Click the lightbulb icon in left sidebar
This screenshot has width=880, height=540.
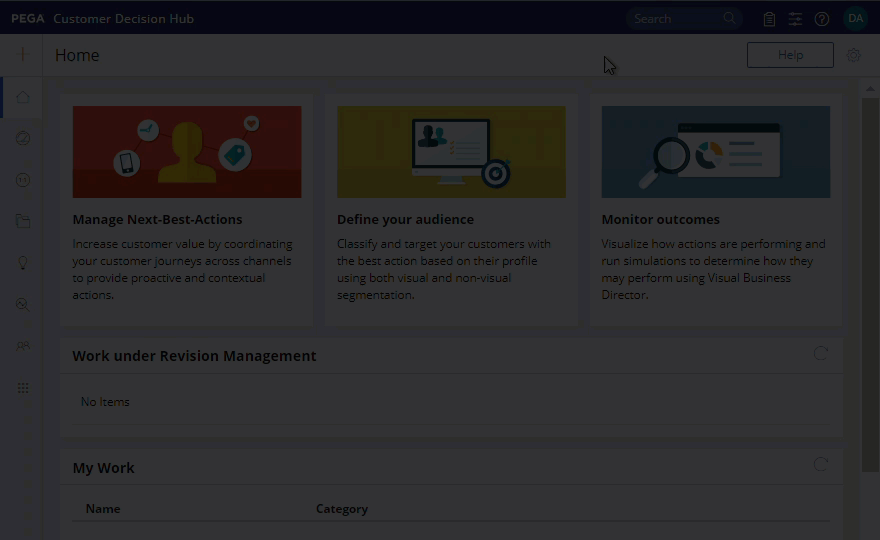pyautogui.click(x=23, y=263)
